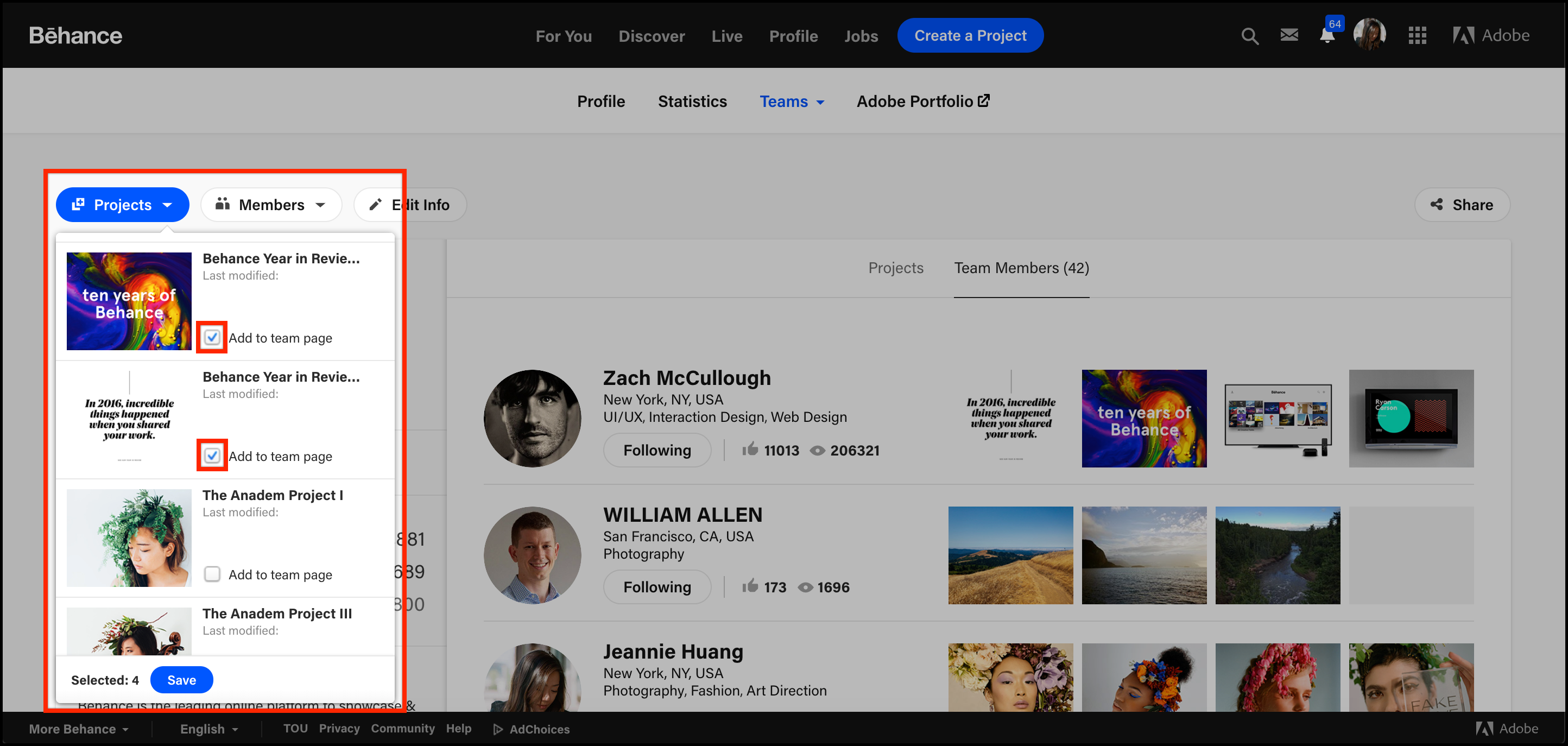Screen dimensions: 1568x746
Task: Open Zach's ten years of Behance project thumbnail
Action: click(x=1144, y=419)
